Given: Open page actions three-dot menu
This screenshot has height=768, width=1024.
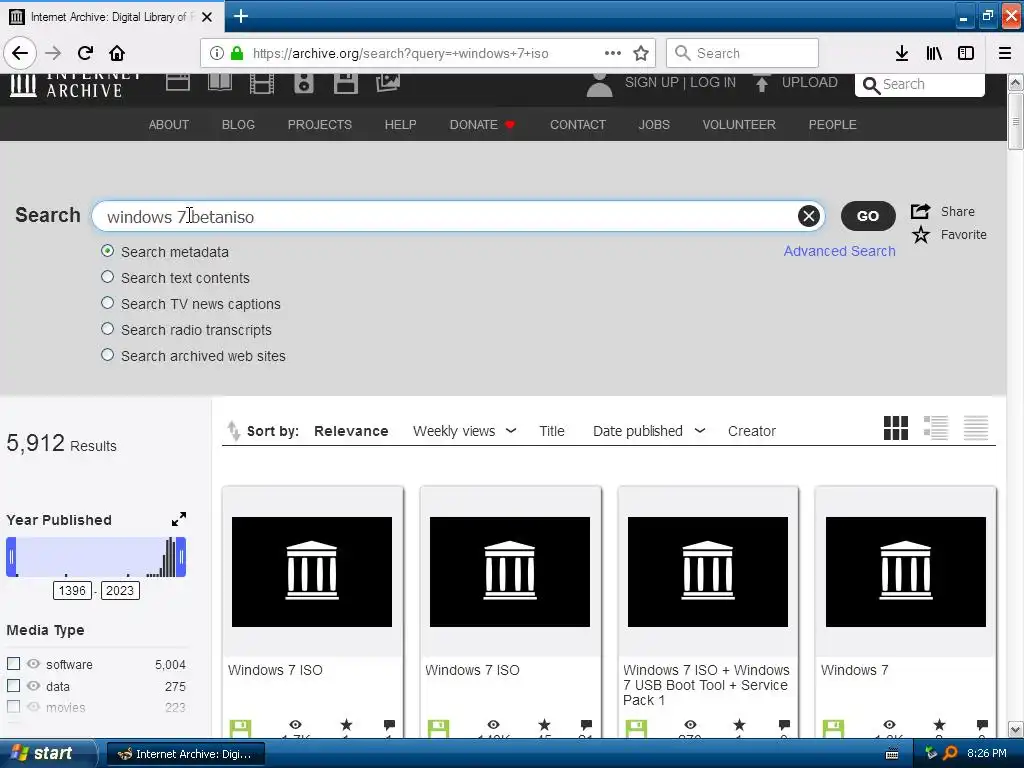Looking at the screenshot, I should pyautogui.click(x=613, y=53).
